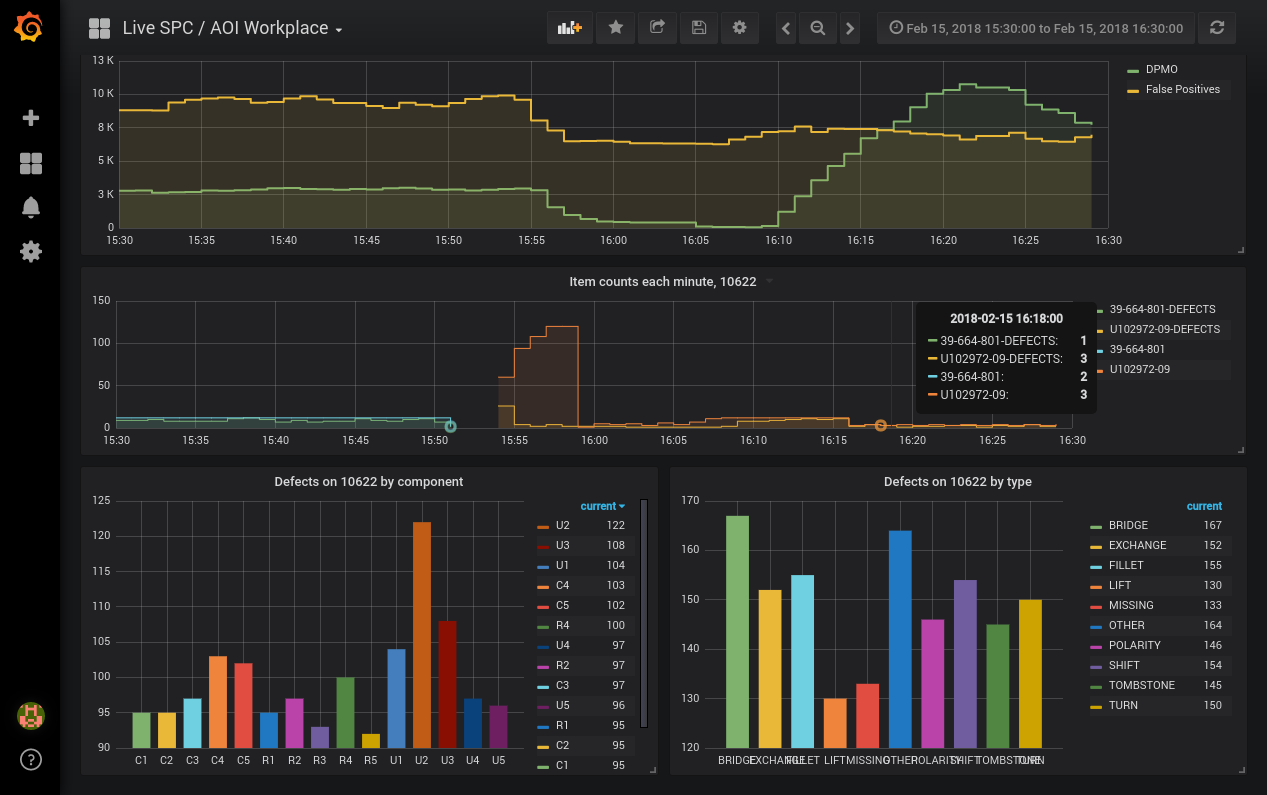Open the user avatar profile

coord(30,716)
